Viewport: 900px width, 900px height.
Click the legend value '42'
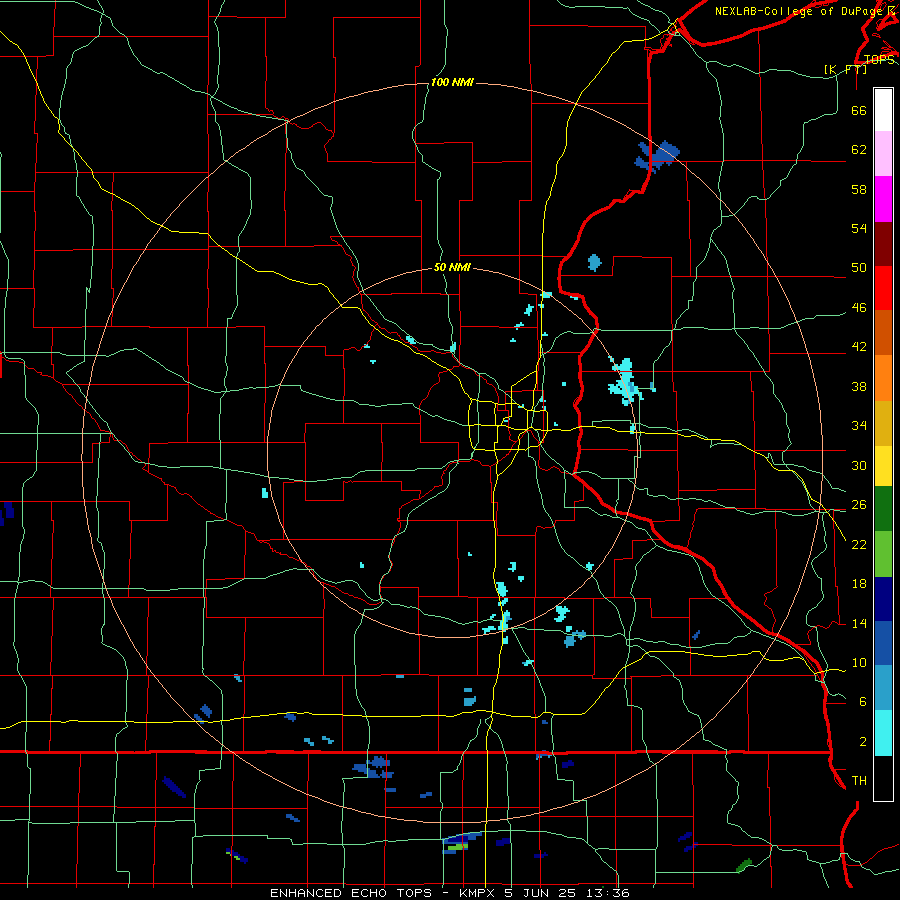coord(859,347)
